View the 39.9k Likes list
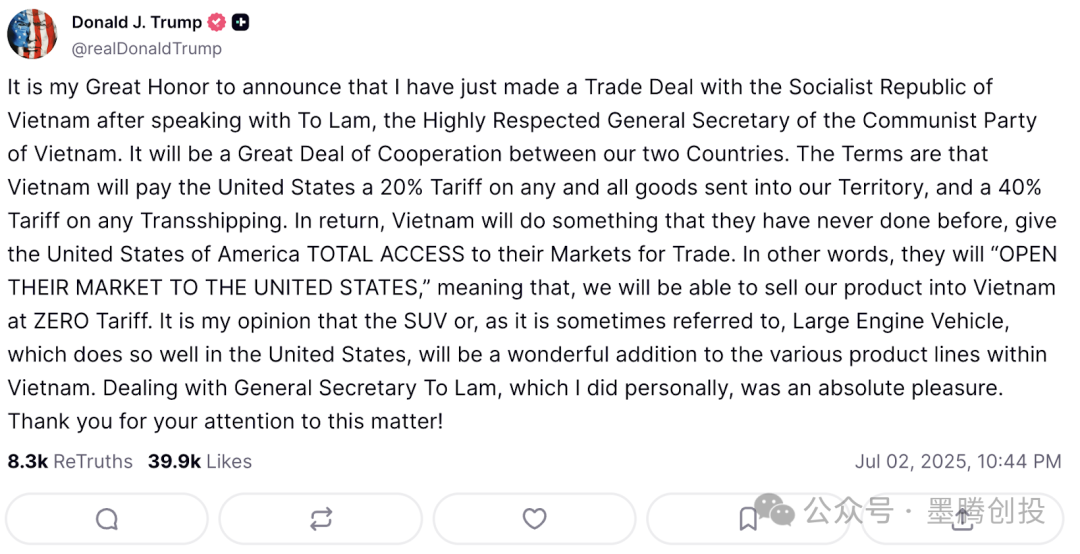 [x=200, y=461]
